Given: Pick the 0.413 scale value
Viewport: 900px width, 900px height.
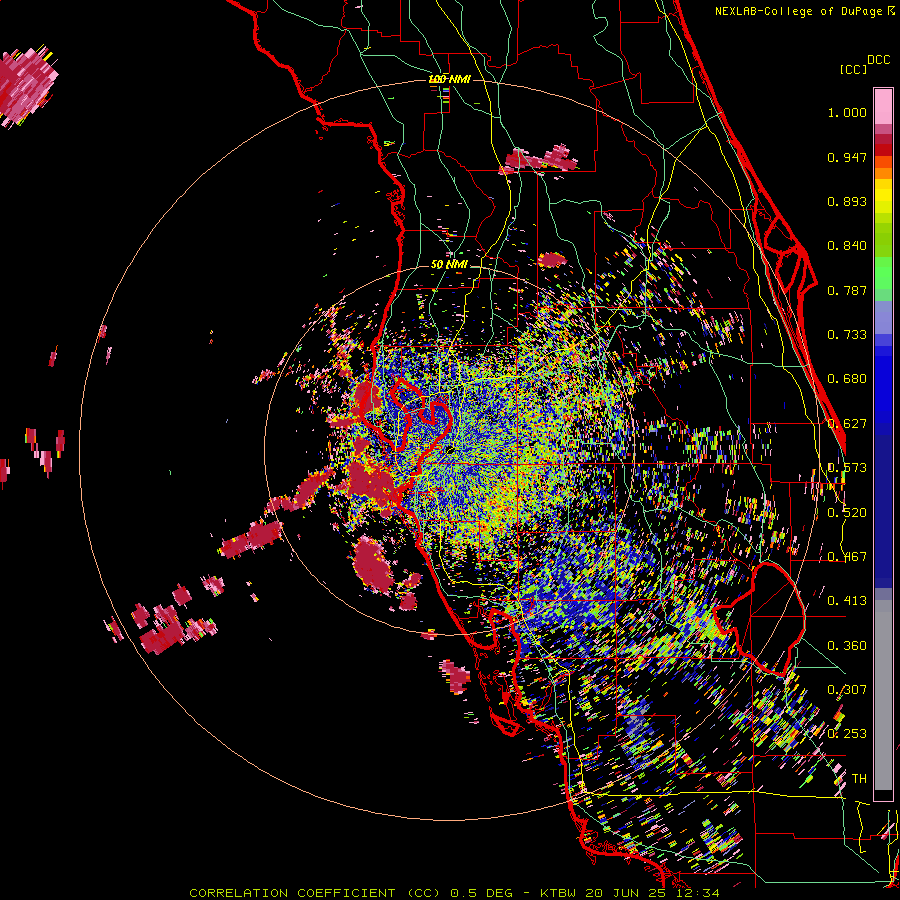Looking at the screenshot, I should pyautogui.click(x=847, y=601).
